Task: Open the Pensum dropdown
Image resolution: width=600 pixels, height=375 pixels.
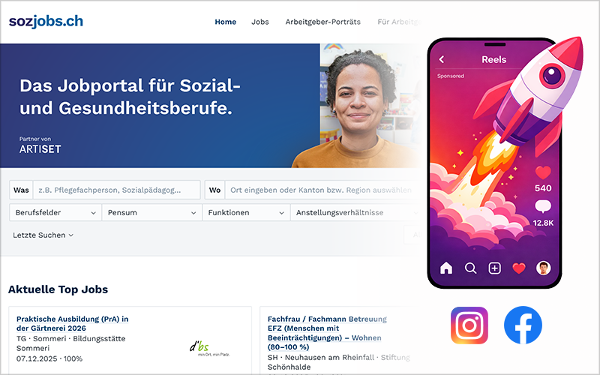Action: [x=152, y=212]
